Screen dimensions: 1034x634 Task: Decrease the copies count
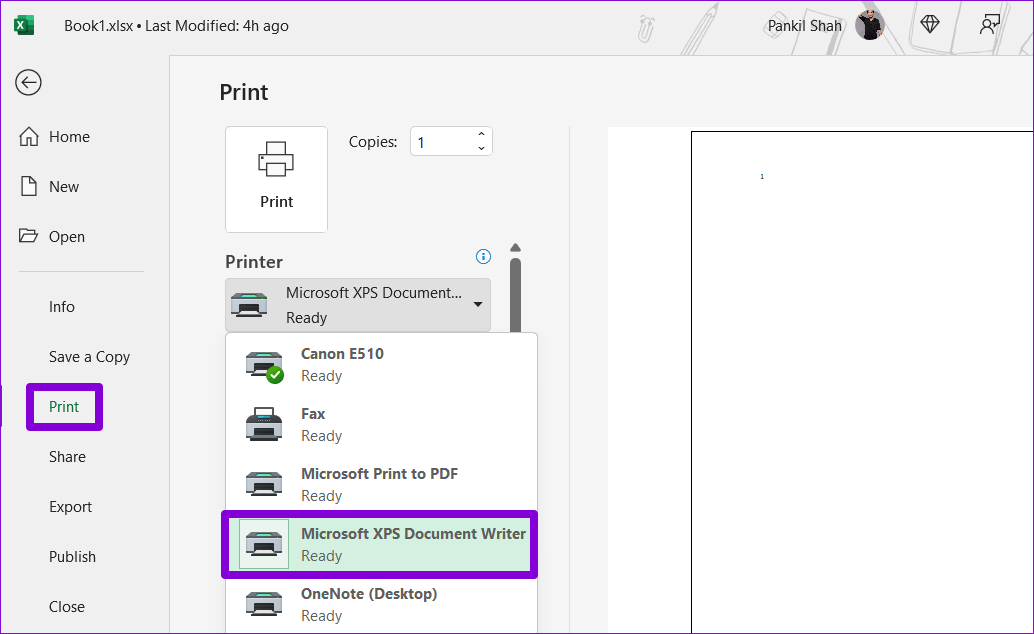point(481,149)
